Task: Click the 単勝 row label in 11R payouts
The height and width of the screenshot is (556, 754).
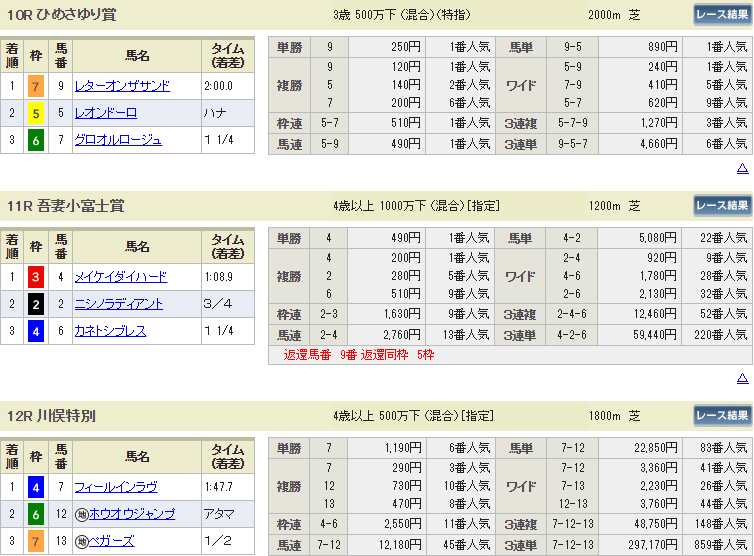Action: [x=289, y=238]
